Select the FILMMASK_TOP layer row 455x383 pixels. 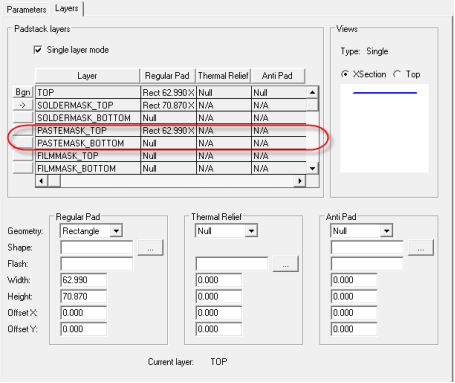tap(171, 156)
